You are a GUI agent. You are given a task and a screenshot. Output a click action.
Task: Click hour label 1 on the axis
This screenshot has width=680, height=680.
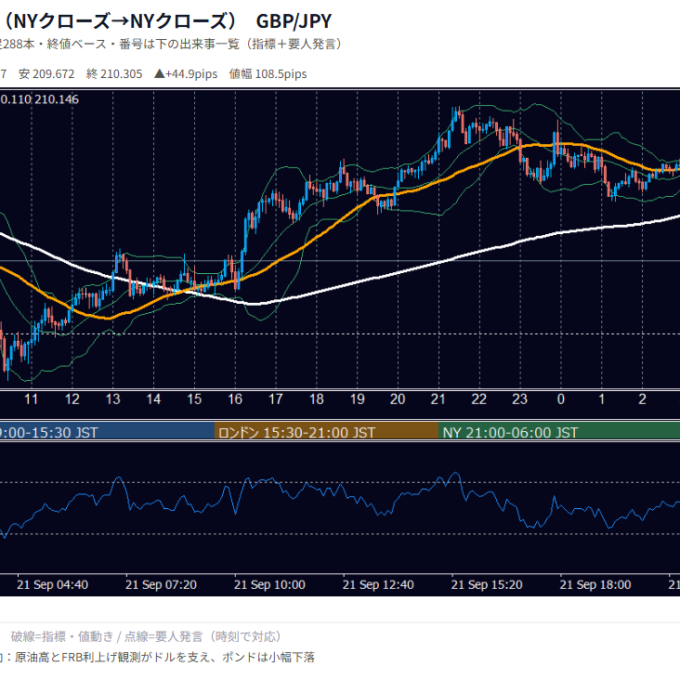[602, 399]
